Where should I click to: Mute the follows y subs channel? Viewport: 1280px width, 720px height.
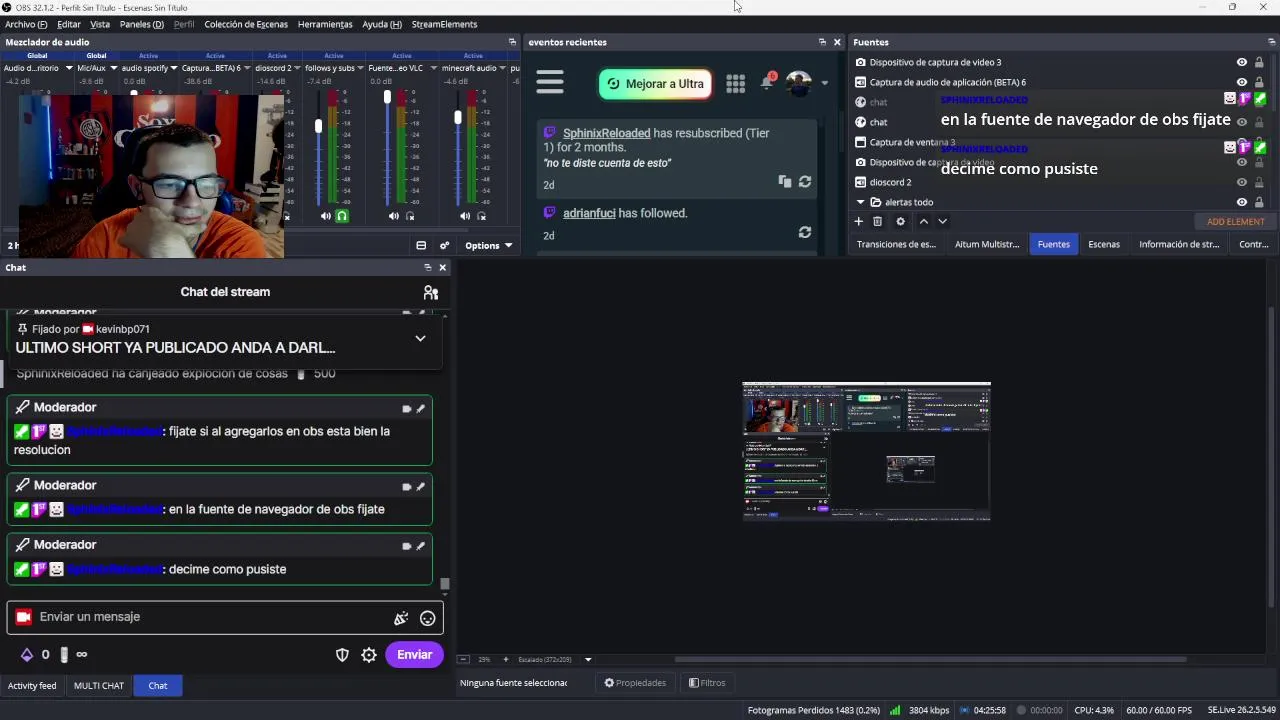pos(326,216)
